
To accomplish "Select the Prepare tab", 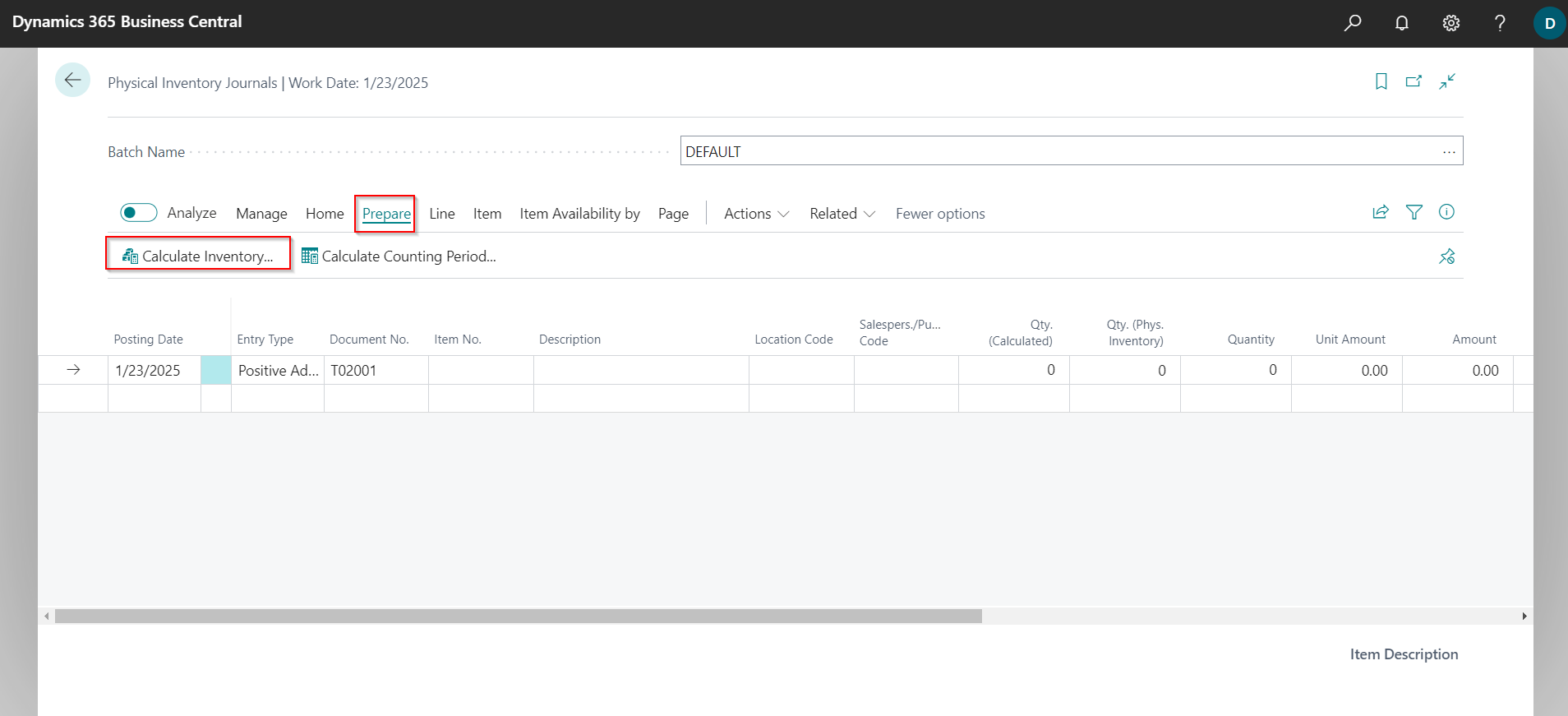I will point(386,214).
